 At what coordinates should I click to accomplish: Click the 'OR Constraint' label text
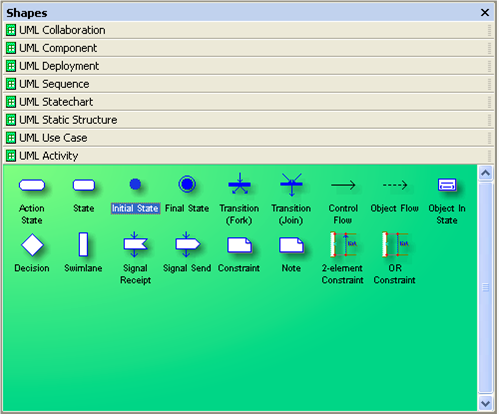(x=395, y=274)
